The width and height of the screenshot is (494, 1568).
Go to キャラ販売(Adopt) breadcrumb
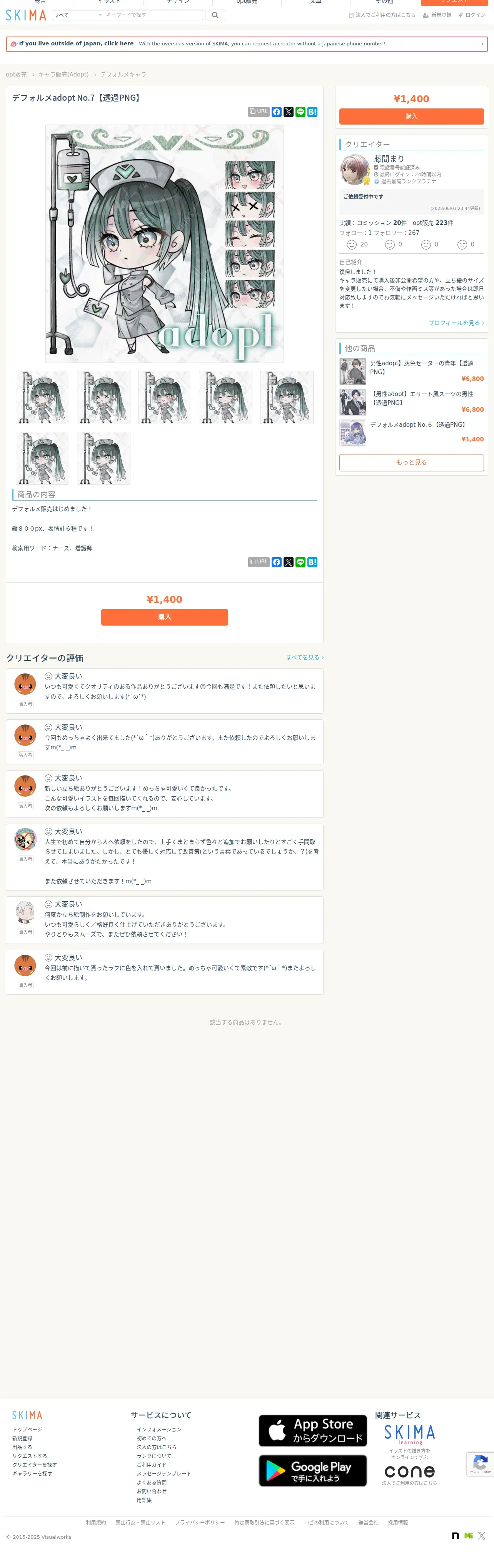tap(63, 75)
